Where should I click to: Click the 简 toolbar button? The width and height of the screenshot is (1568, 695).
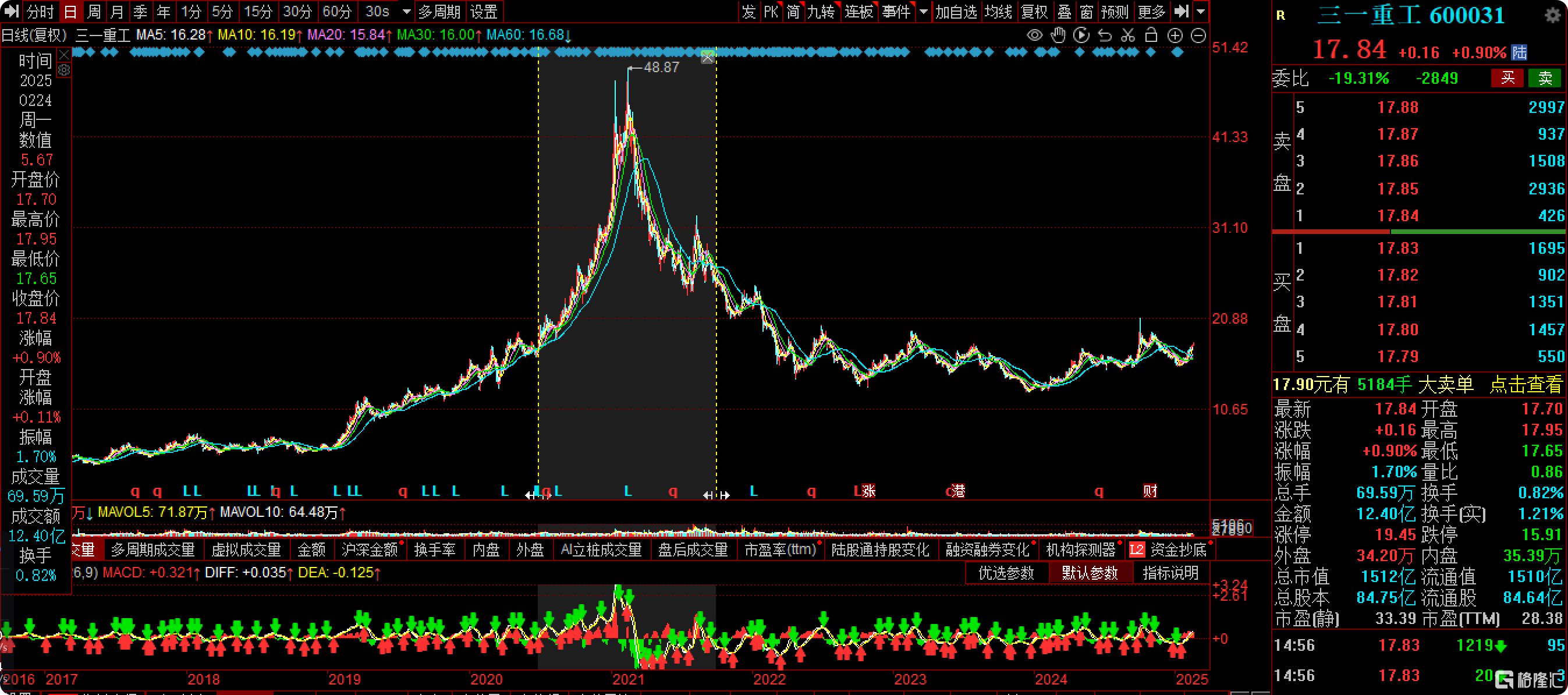click(793, 11)
